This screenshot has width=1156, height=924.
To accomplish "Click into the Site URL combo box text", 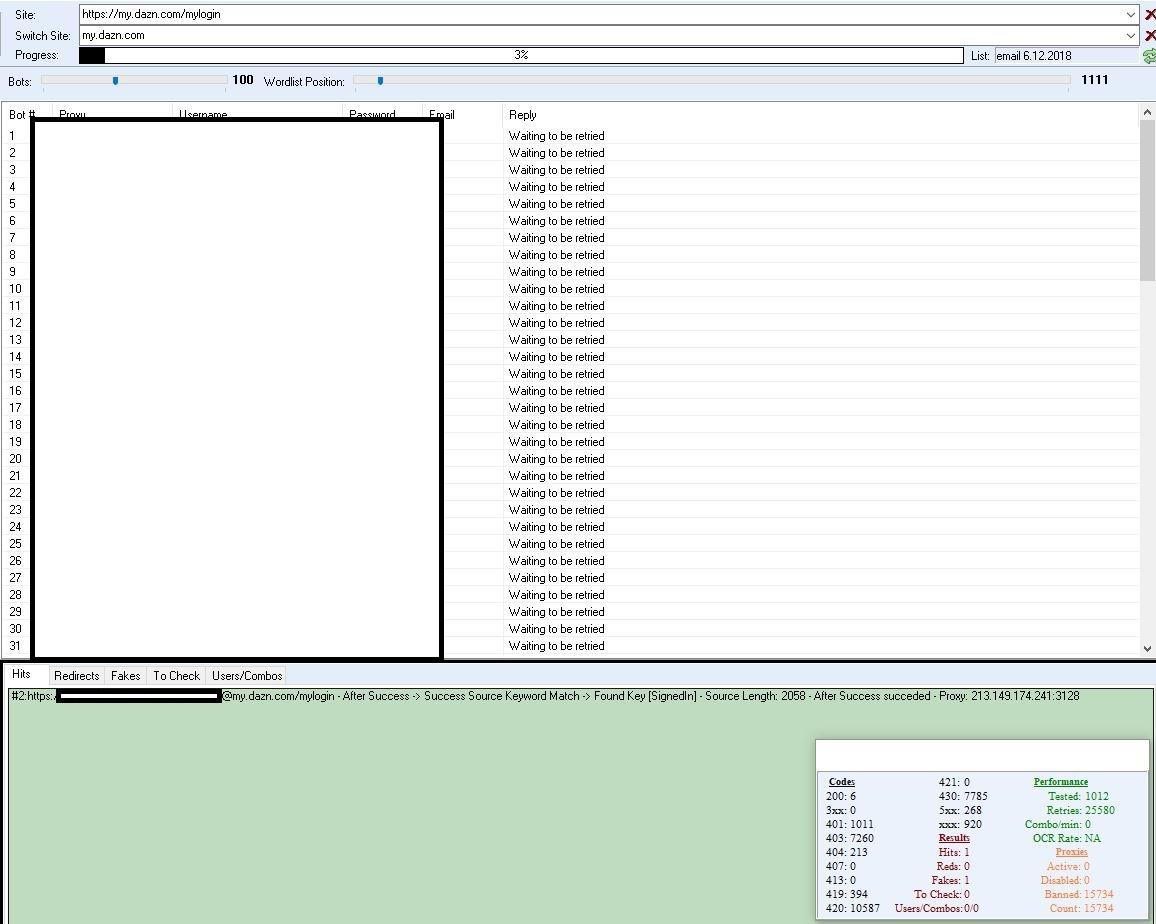I will pos(600,15).
